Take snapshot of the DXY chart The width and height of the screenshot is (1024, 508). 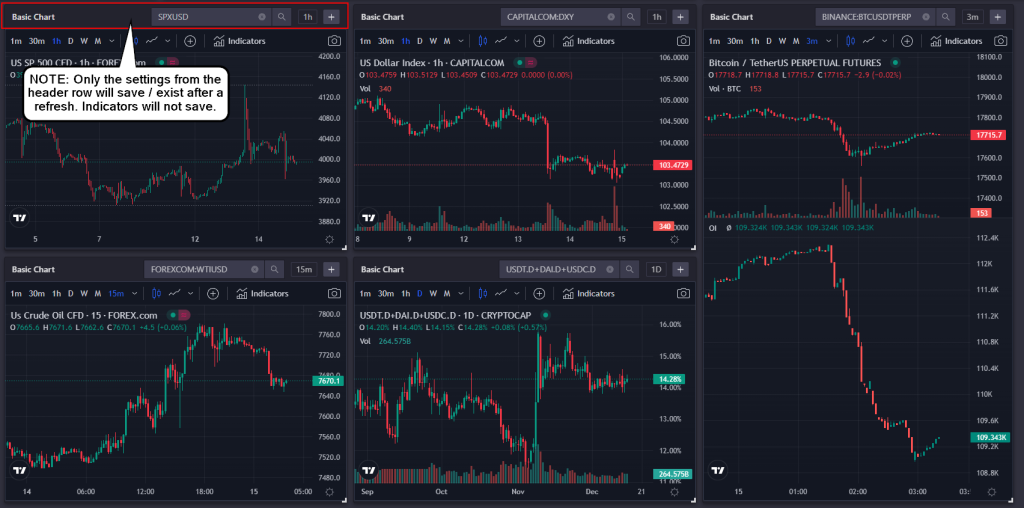coord(683,41)
